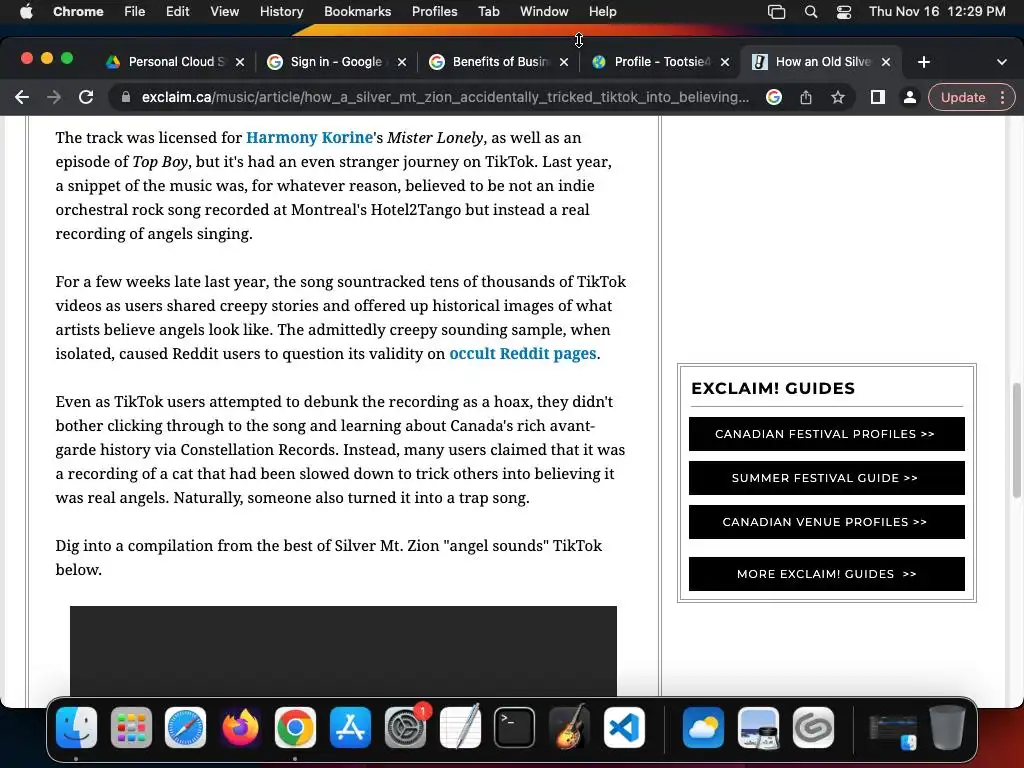1024x768 pixels.
Task: Open the cloud weather app in Dock
Action: click(703, 727)
